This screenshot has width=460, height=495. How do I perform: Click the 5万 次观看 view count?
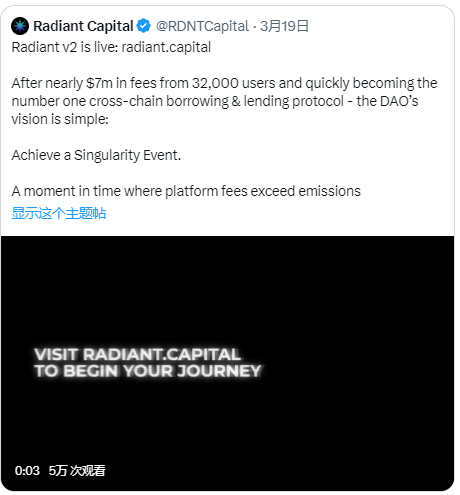coord(77,471)
